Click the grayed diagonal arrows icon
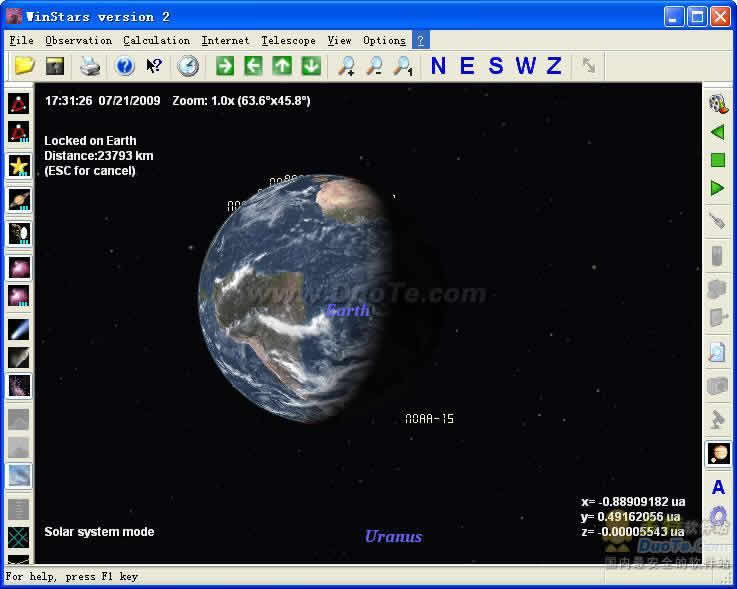The height and width of the screenshot is (589, 737). click(588, 66)
